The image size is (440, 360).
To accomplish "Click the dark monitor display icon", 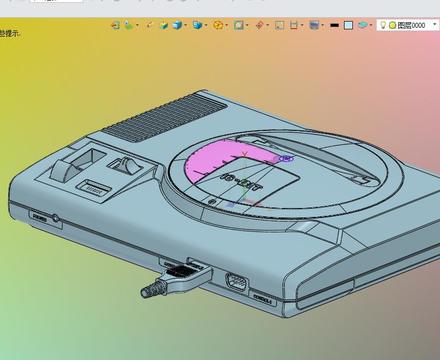I will (x=314, y=25).
